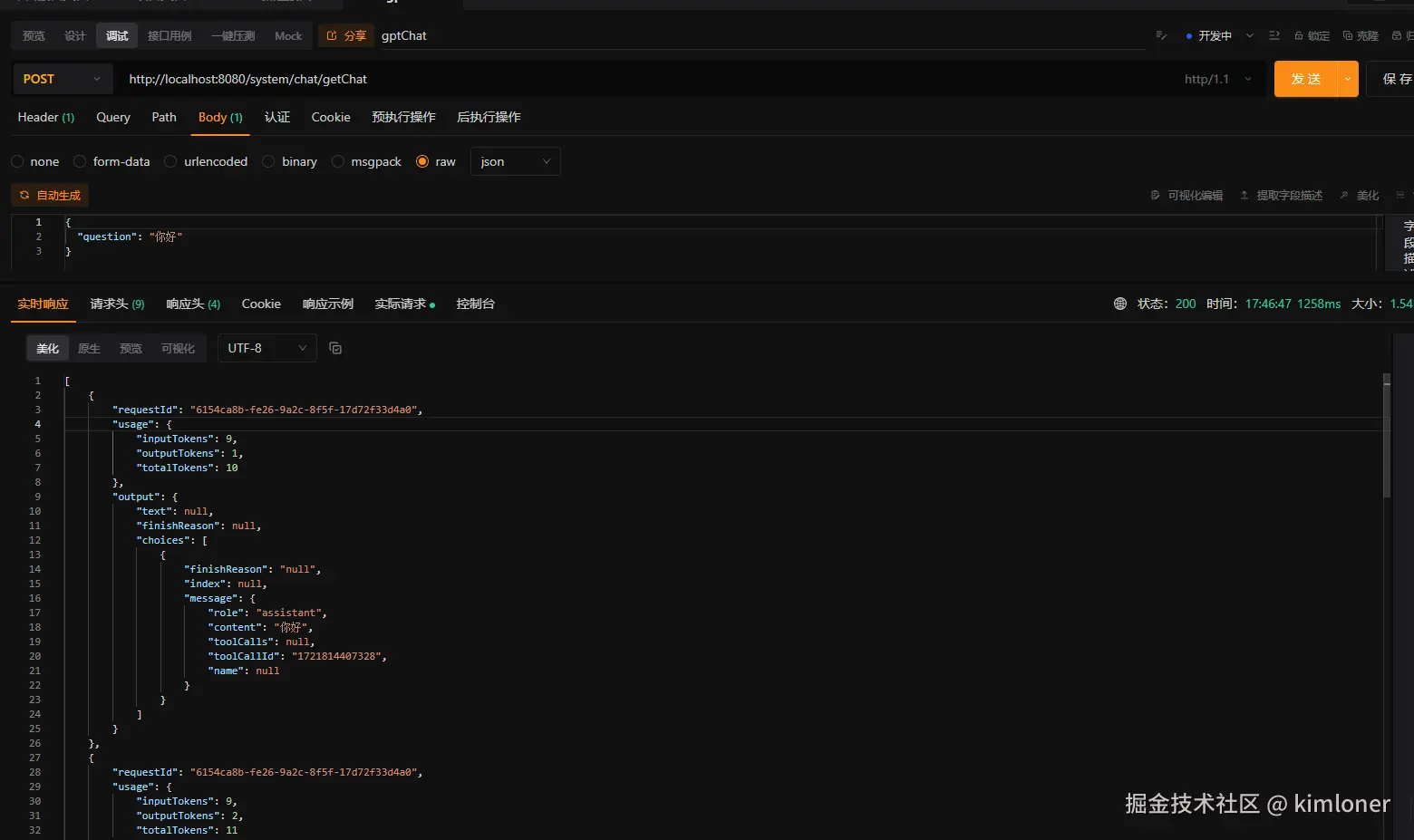Click the status code 200 text
The image size is (1414, 840).
pos(1186,304)
